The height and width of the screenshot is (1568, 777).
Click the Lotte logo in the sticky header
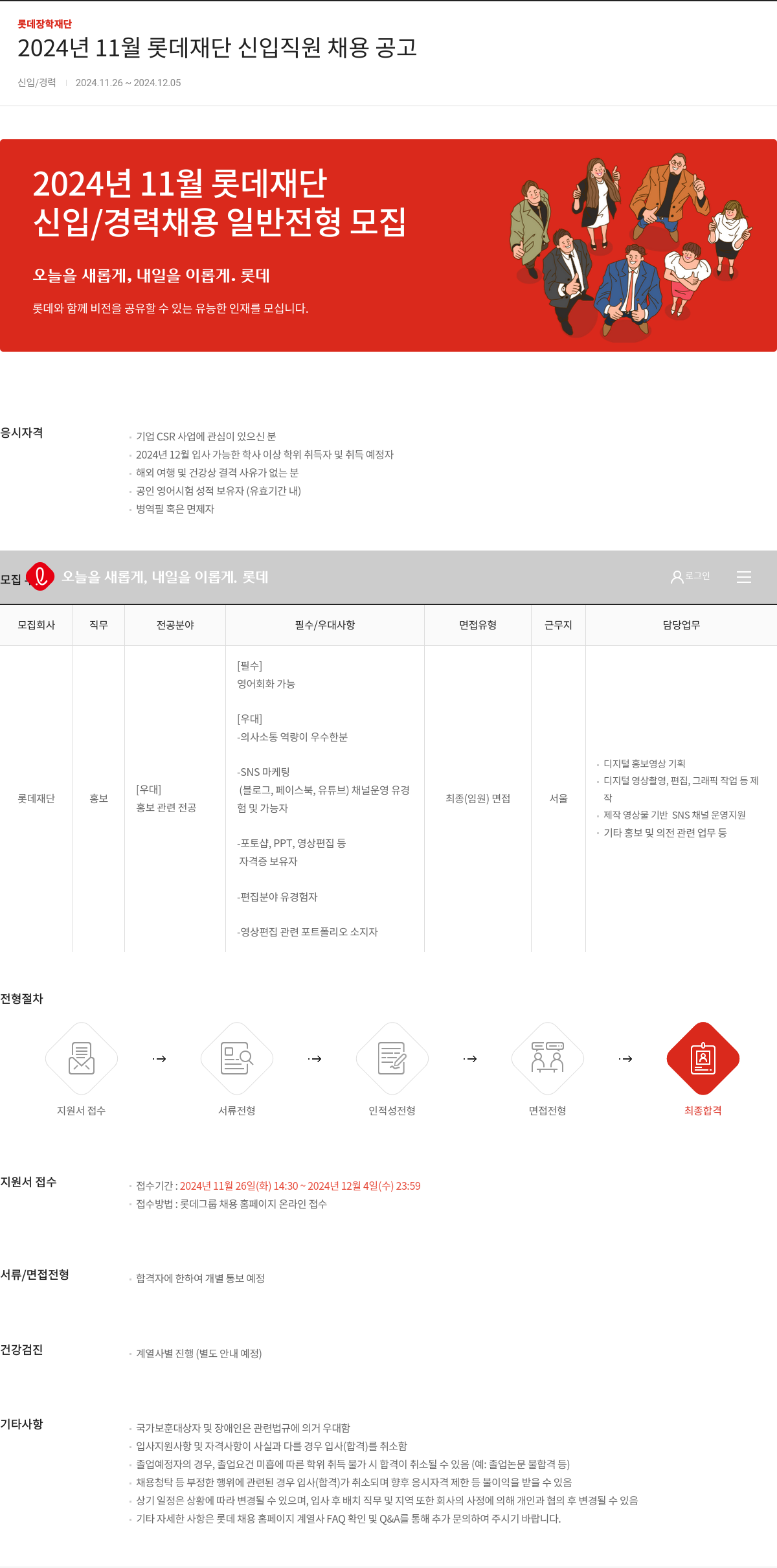click(40, 576)
